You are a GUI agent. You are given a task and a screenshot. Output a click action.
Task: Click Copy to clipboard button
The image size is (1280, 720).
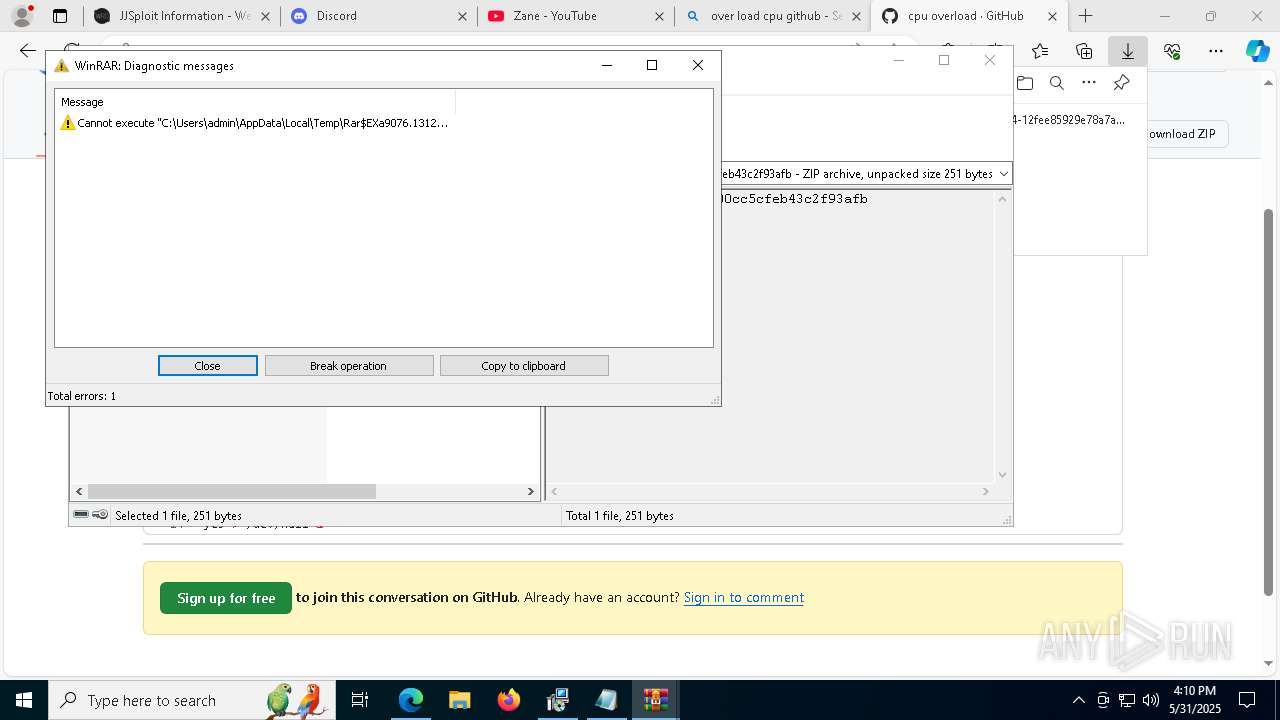[x=524, y=366]
